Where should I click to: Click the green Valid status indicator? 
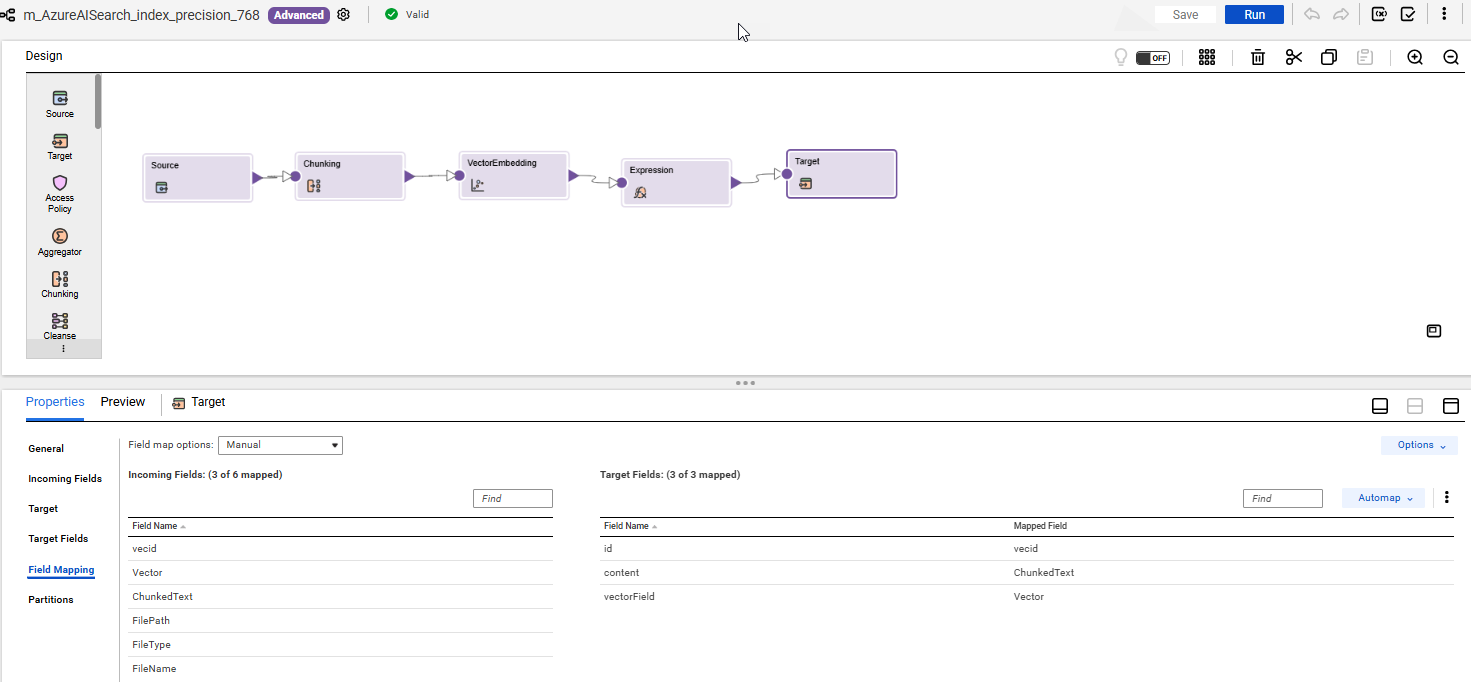[x=407, y=15]
